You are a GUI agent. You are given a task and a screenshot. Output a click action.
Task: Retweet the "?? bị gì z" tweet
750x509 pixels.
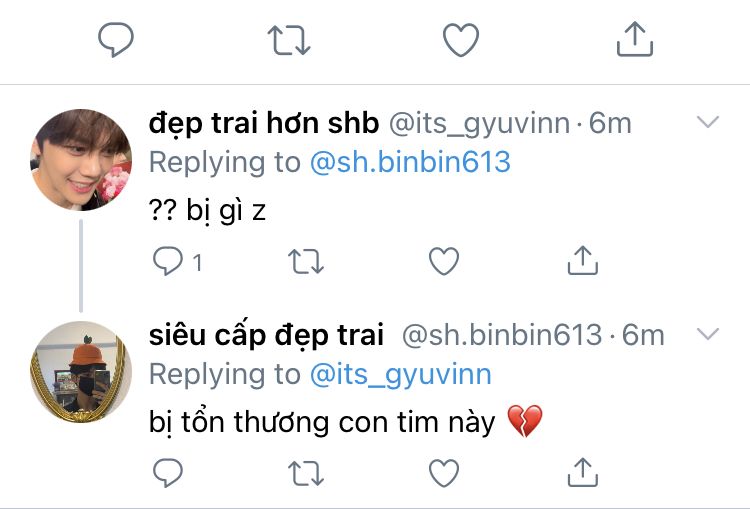click(x=306, y=261)
